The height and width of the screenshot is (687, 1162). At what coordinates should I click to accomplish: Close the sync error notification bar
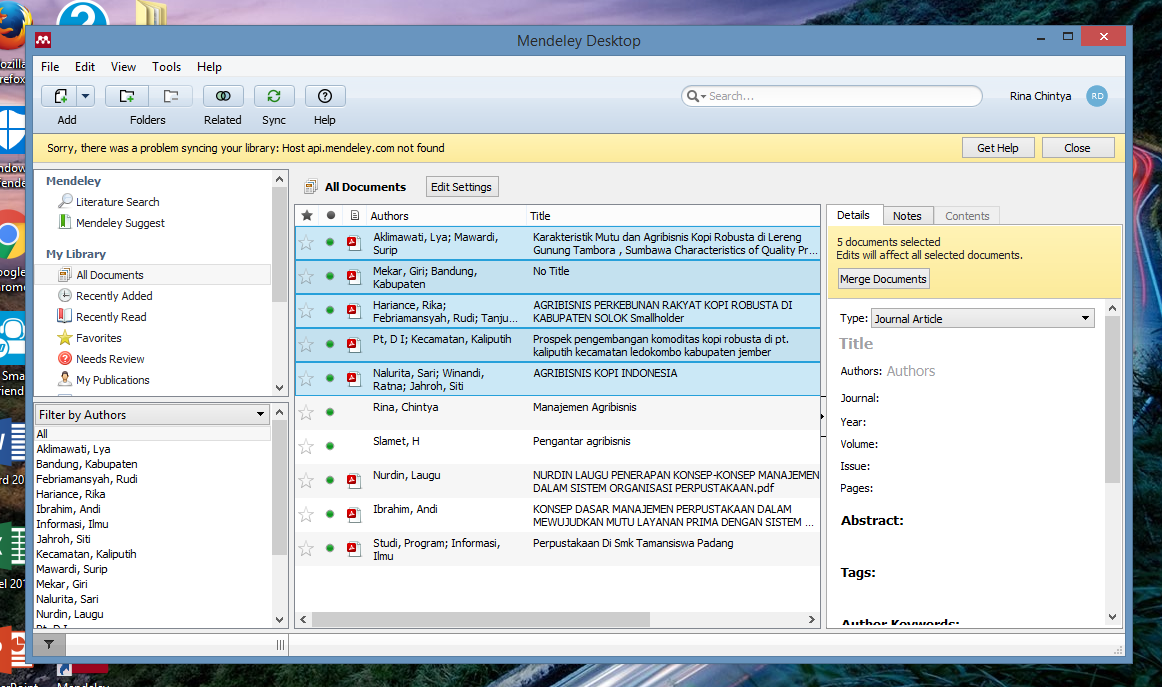(x=1078, y=148)
